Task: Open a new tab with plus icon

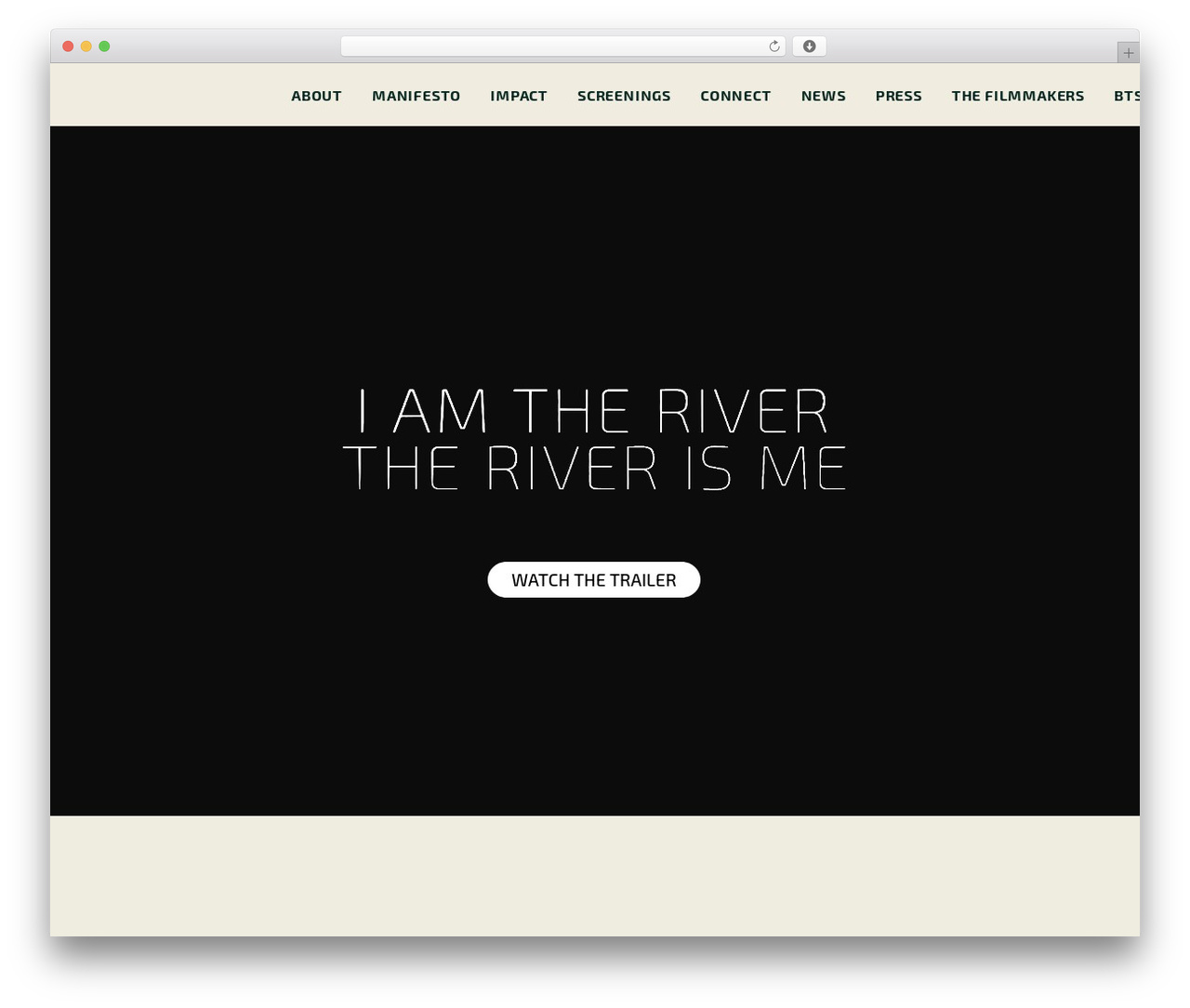Action: click(1128, 53)
